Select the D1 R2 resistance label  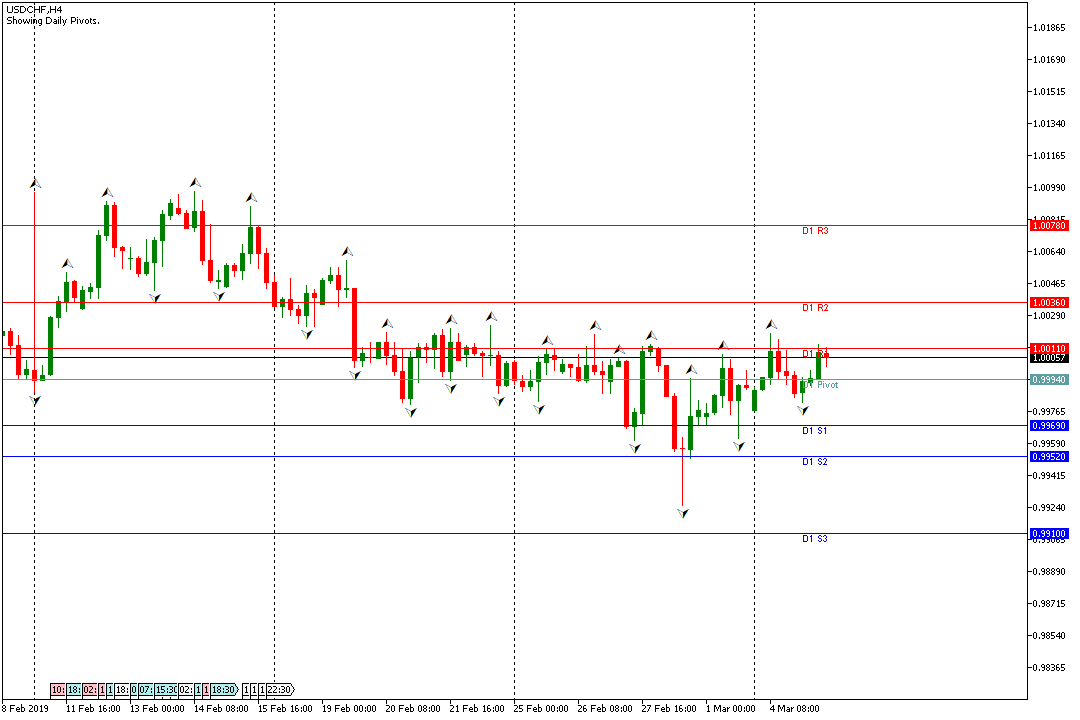click(x=815, y=308)
